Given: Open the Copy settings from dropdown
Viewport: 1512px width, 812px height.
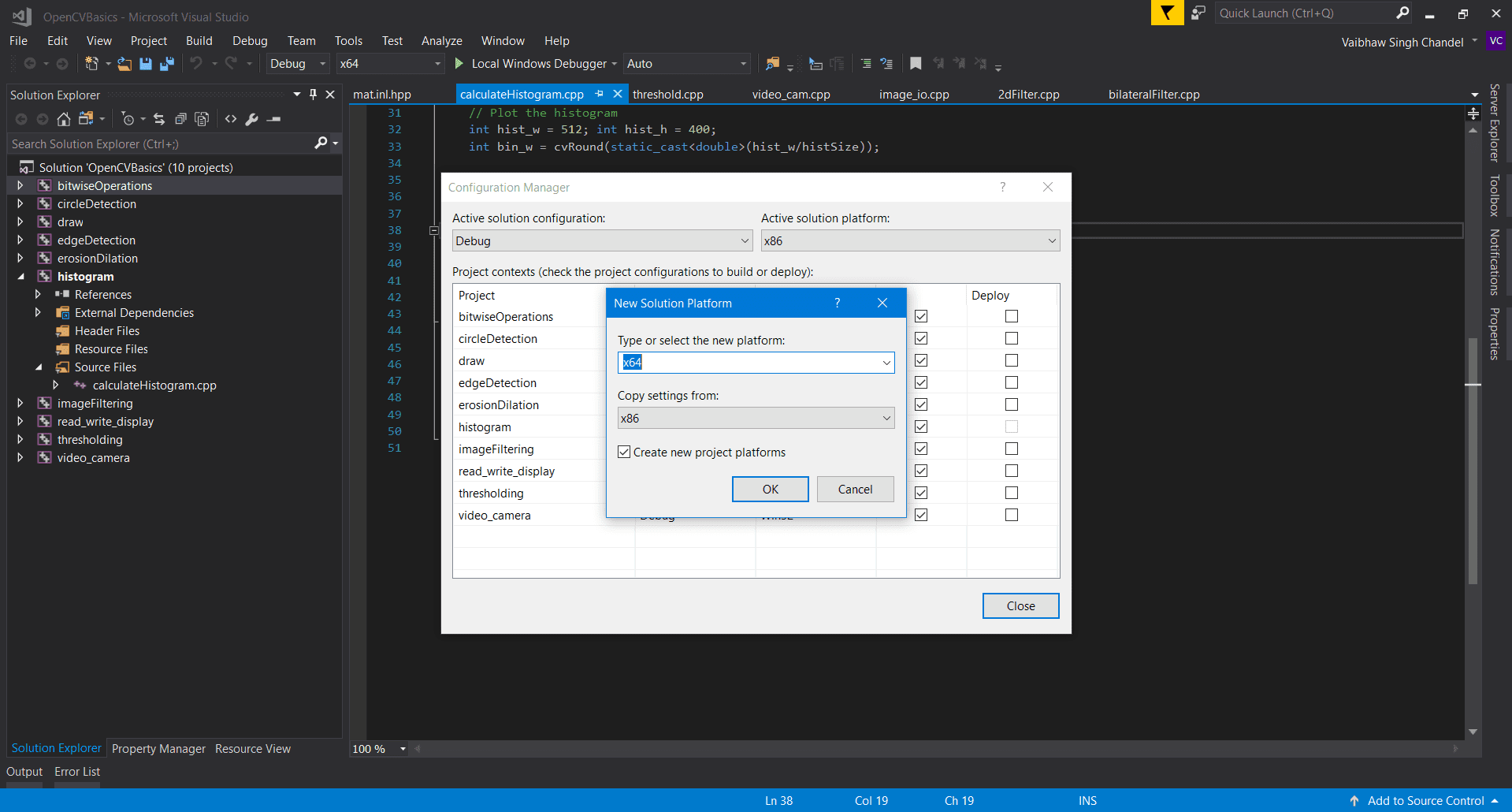Looking at the screenshot, I should (x=886, y=418).
